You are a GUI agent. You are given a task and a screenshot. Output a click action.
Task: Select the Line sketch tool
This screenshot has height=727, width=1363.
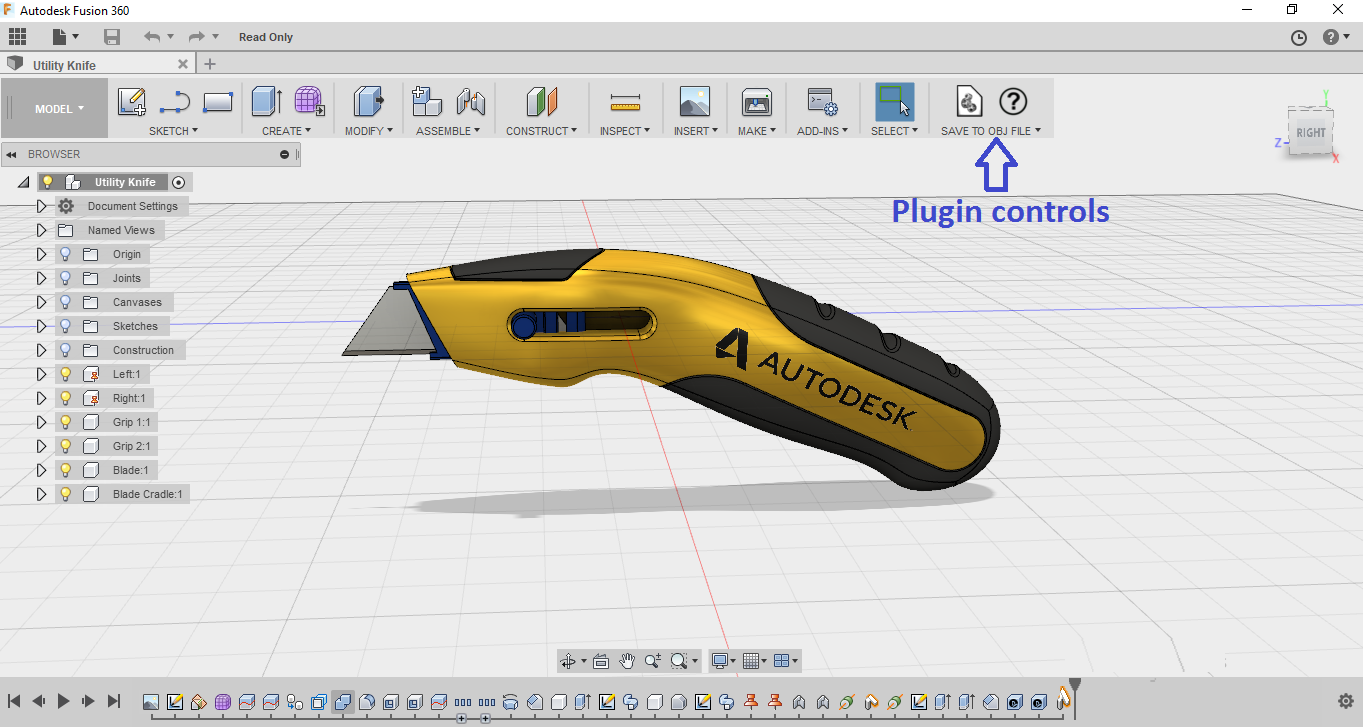[175, 101]
